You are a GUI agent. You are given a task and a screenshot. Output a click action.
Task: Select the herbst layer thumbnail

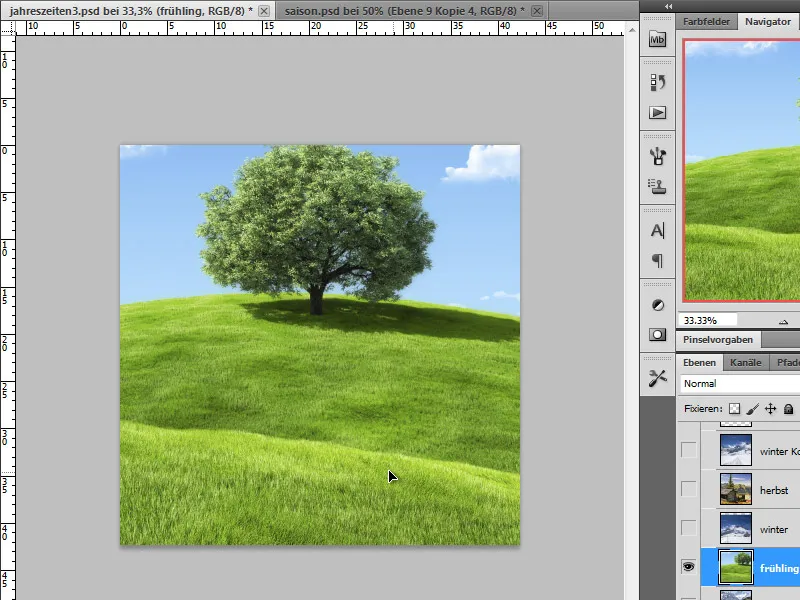click(736, 489)
